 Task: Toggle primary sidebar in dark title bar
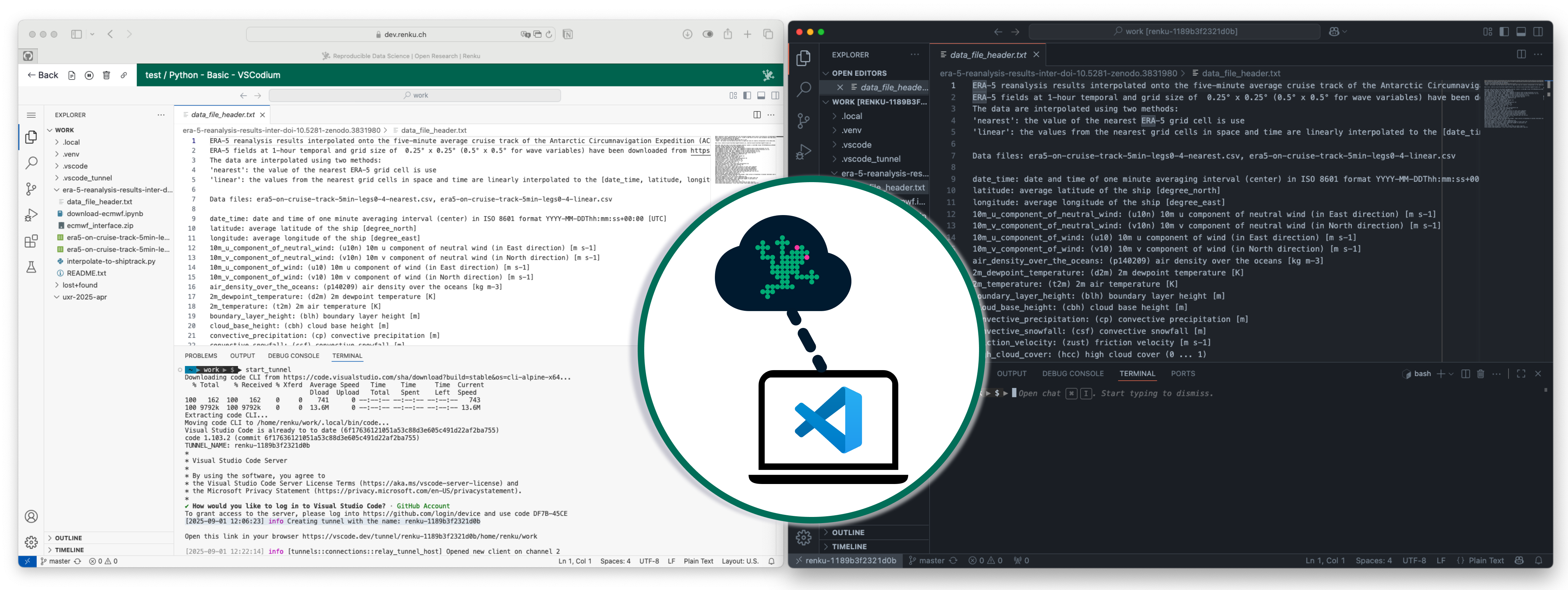(1504, 32)
